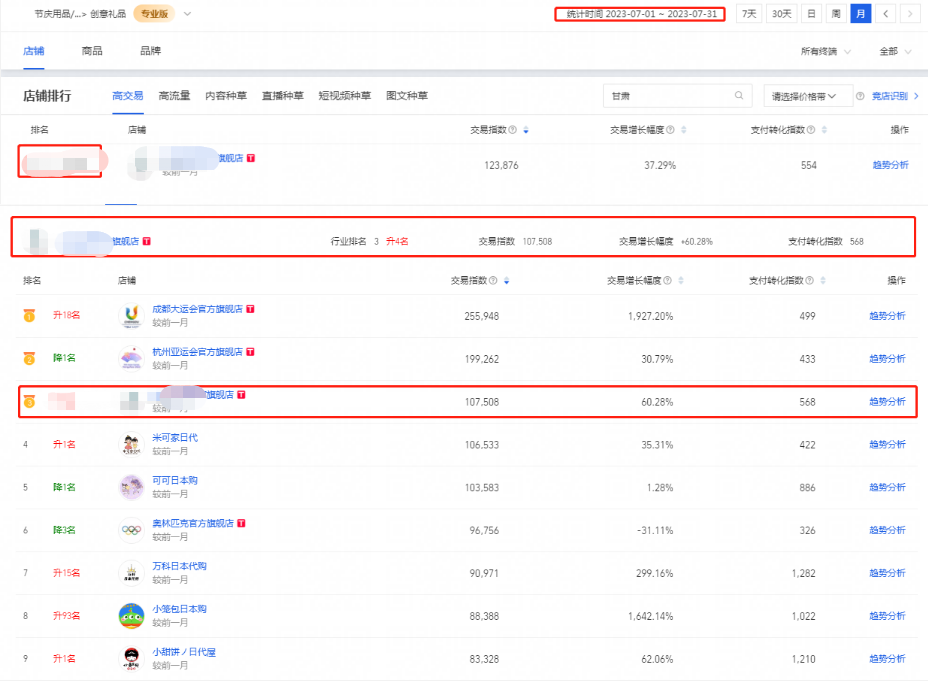Expand the category chevron beside 专业版
Image resolution: width=928 pixels, height=681 pixels.
[187, 14]
